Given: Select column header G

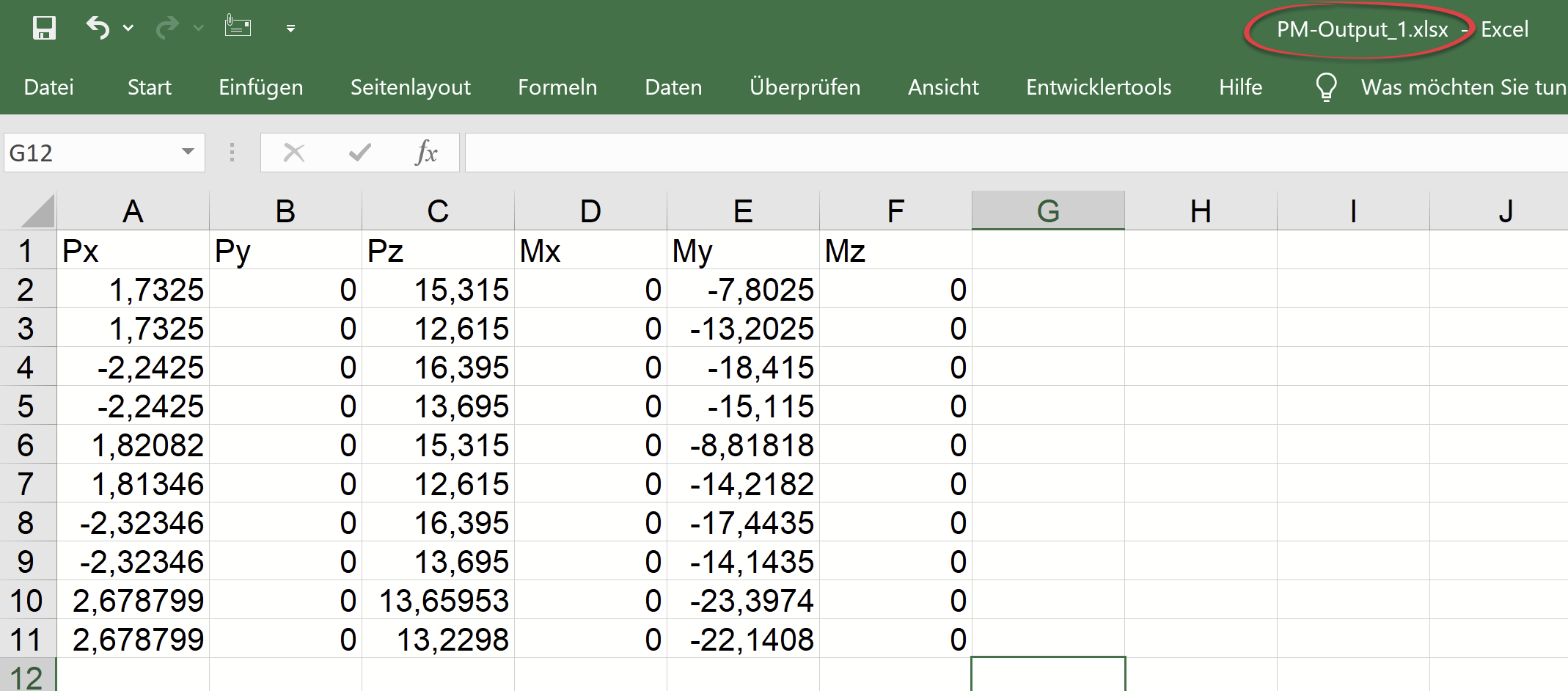Looking at the screenshot, I should pos(1047,210).
